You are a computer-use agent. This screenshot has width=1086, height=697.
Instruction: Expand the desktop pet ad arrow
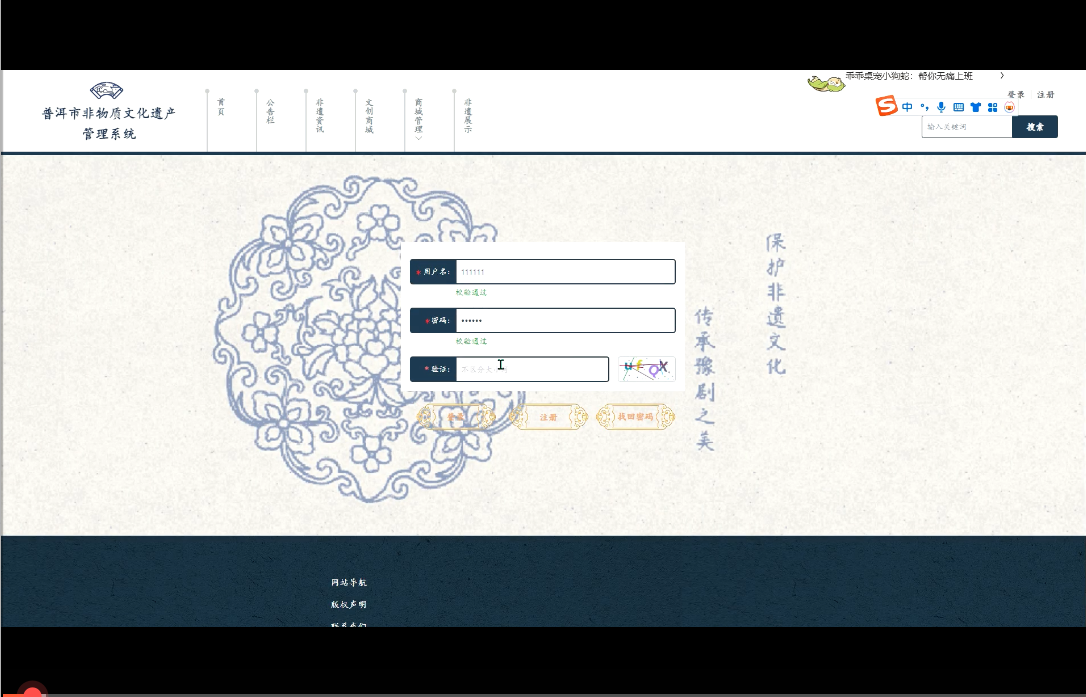[1002, 76]
